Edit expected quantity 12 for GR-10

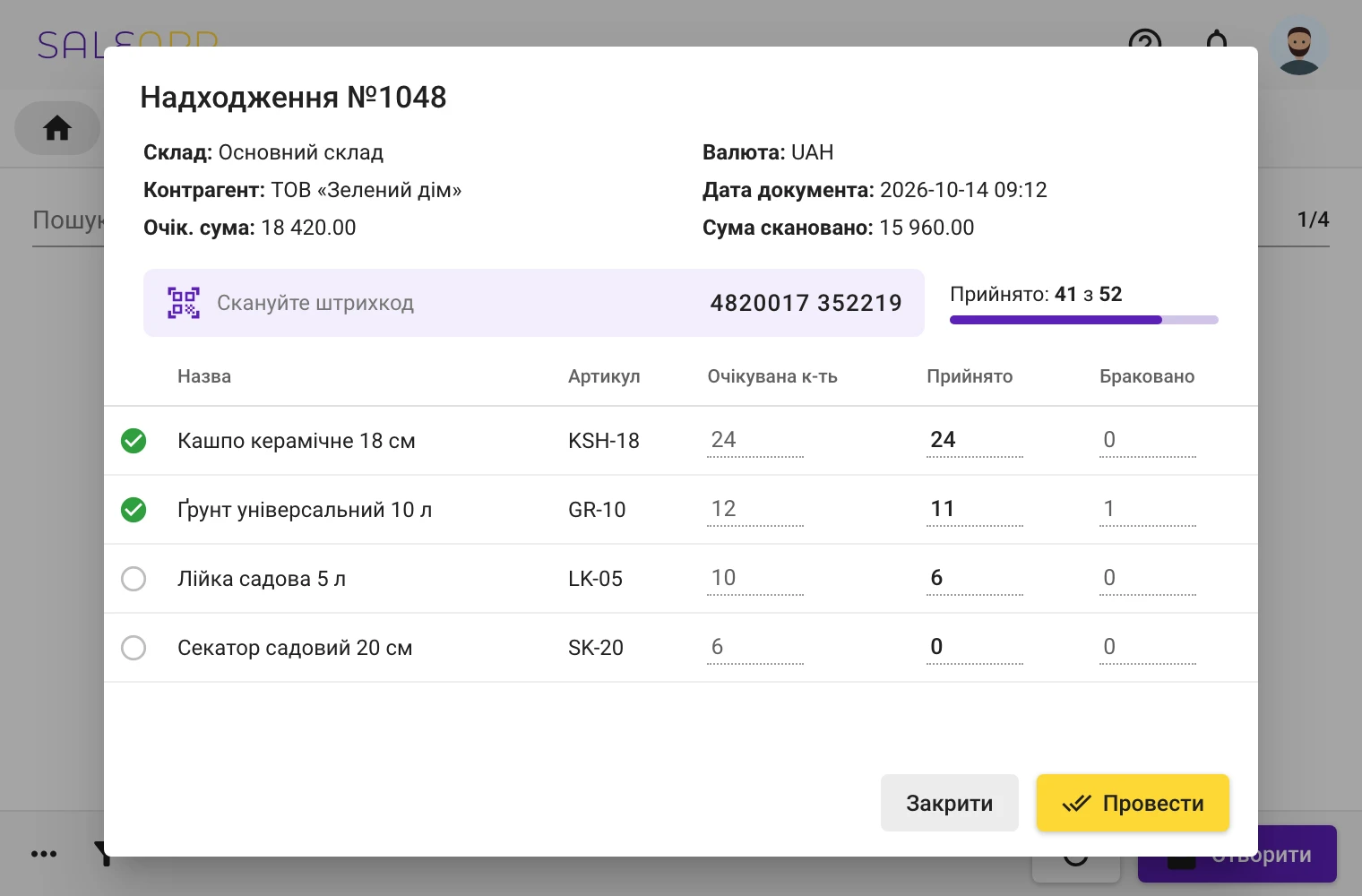(755, 509)
